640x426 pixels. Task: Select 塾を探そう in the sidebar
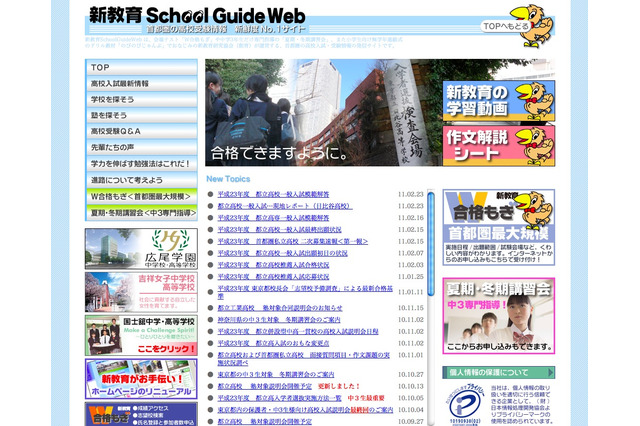141,115
